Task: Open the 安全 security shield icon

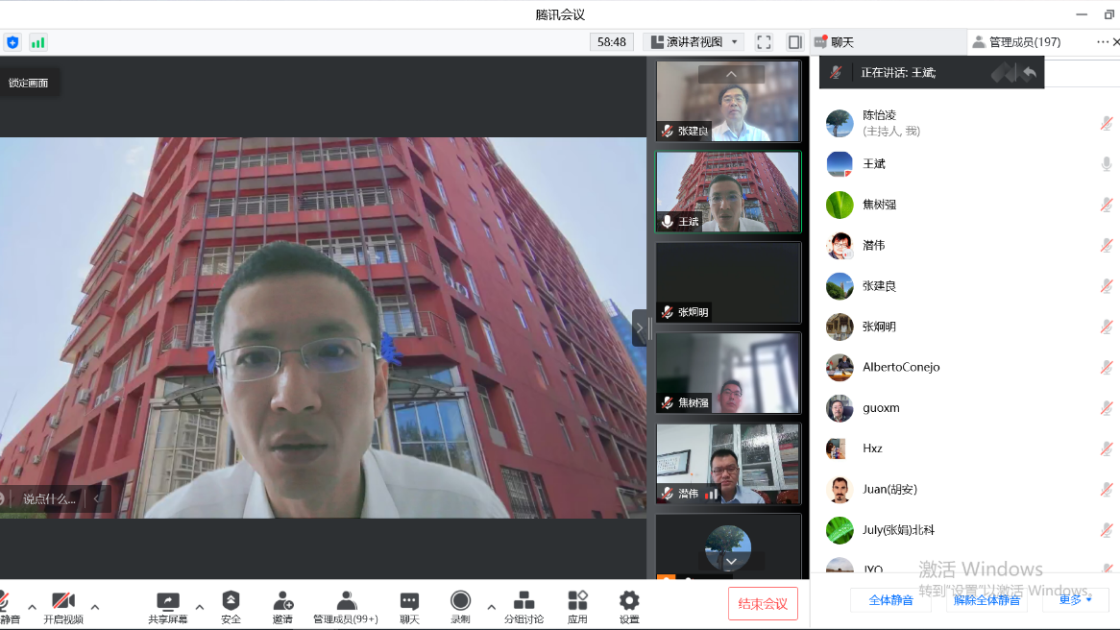Action: 231,601
